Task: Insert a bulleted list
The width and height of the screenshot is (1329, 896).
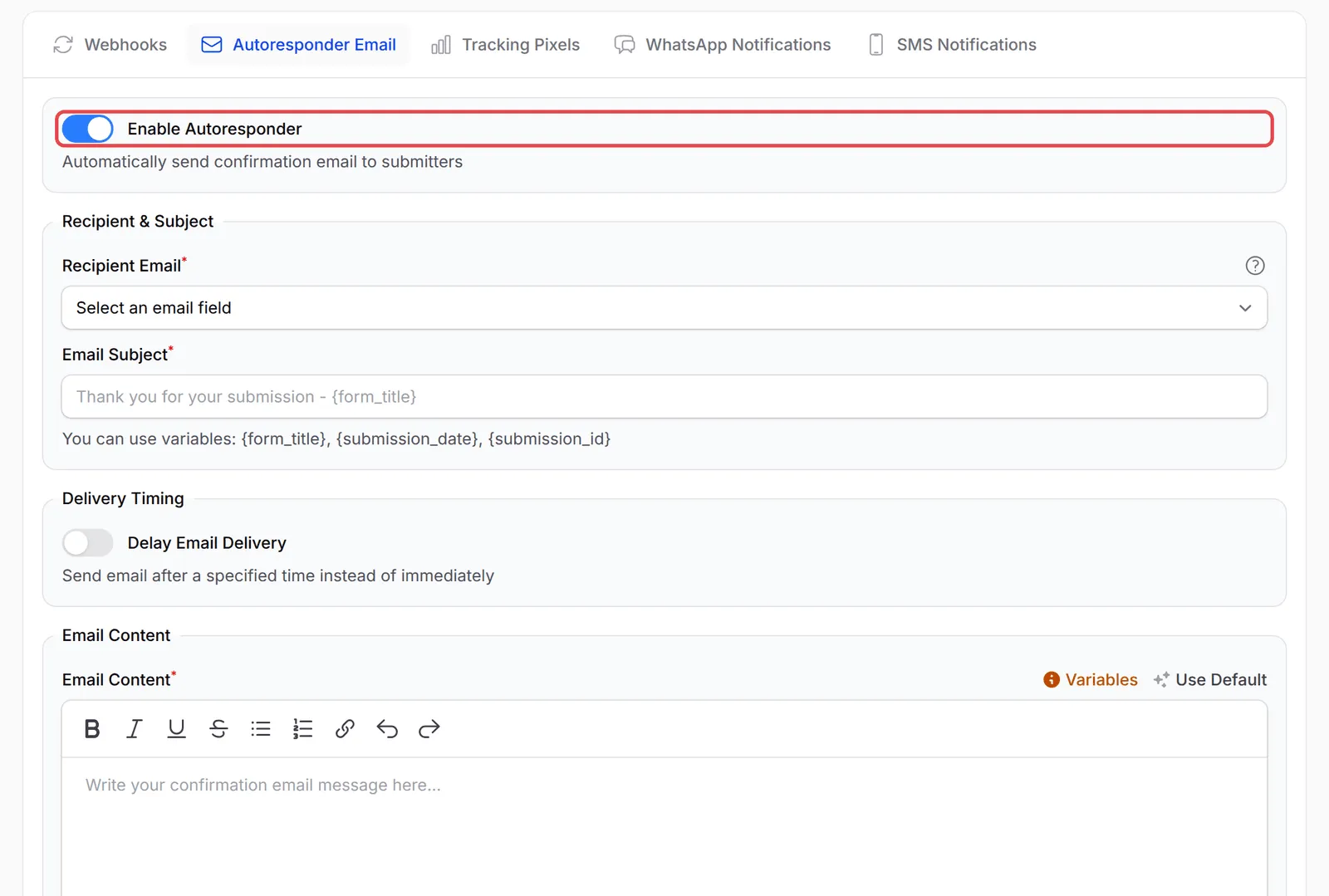Action: pyautogui.click(x=261, y=729)
